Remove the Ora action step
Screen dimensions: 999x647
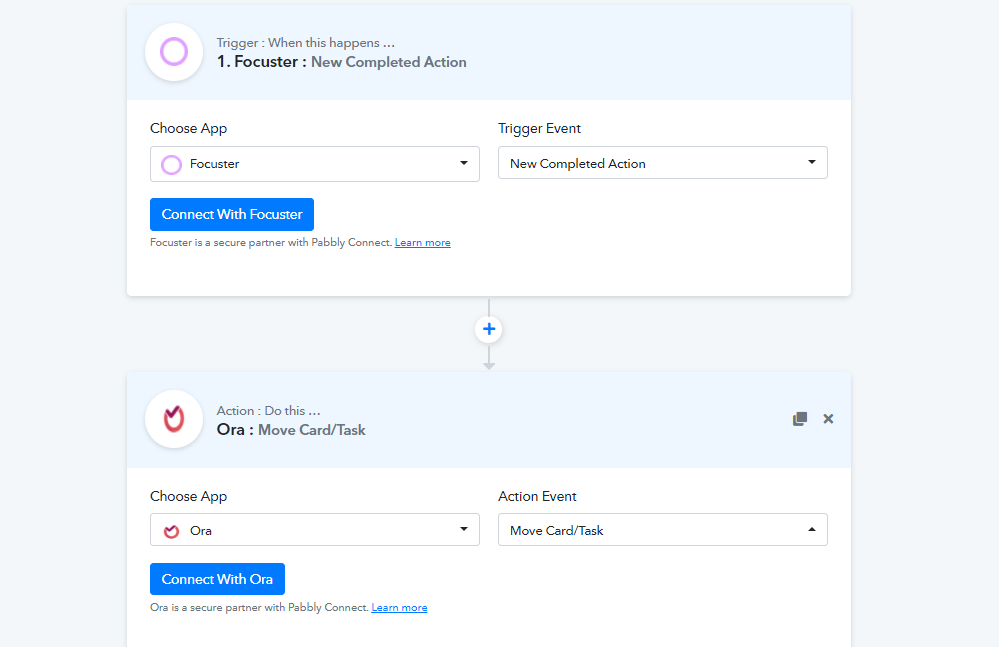tap(828, 418)
